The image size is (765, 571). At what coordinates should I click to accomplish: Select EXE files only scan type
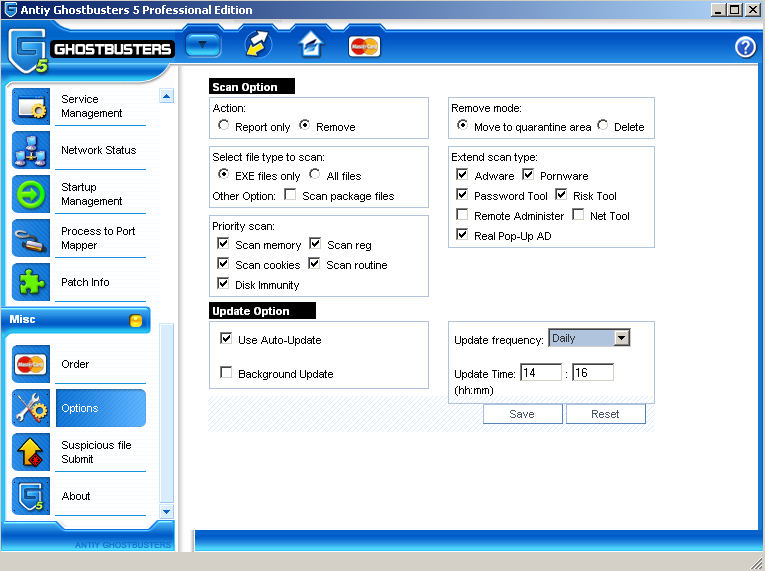[x=223, y=174]
